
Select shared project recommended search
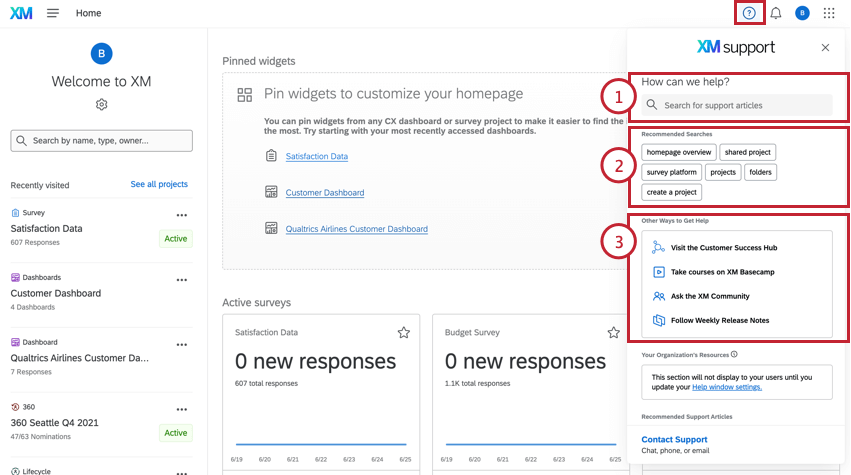[747, 152]
